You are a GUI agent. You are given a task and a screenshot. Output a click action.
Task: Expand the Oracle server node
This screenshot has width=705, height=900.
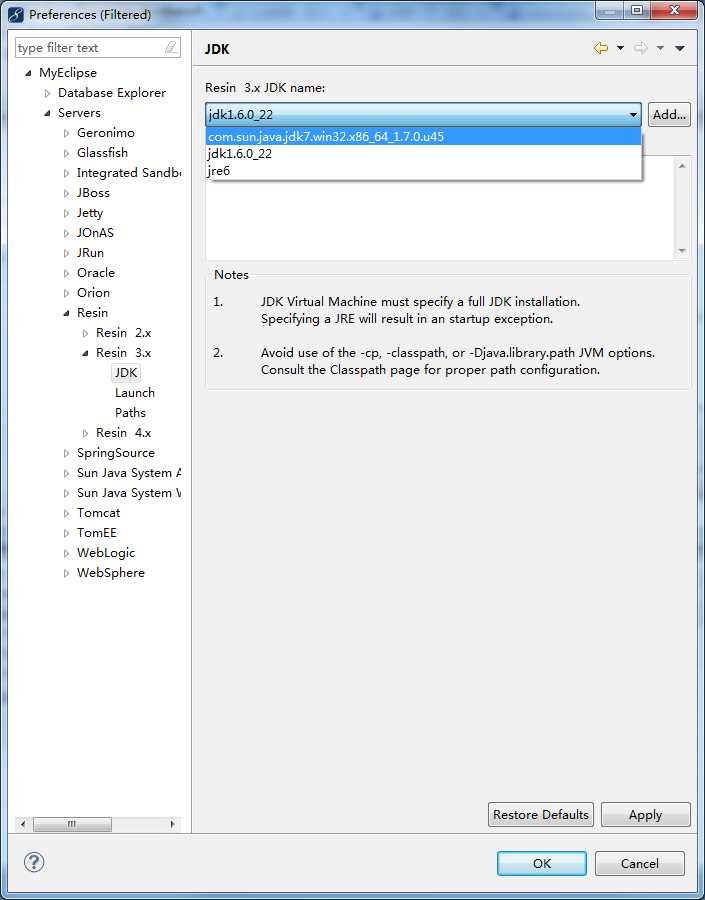tap(67, 273)
